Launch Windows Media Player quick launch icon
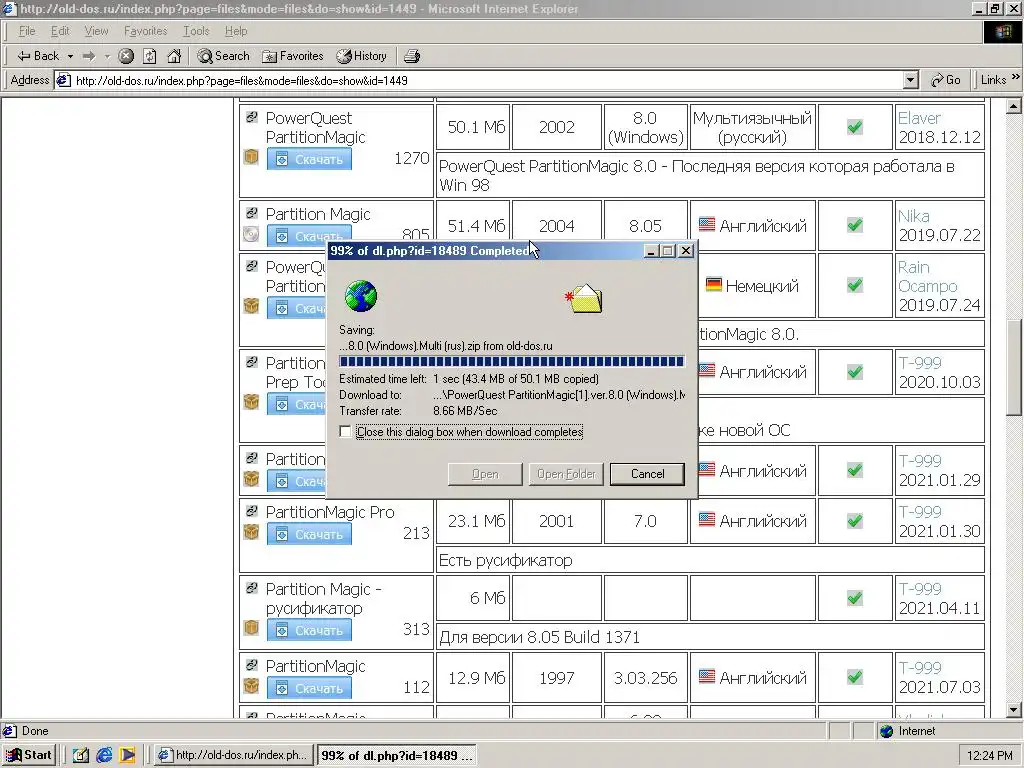The width and height of the screenshot is (1024, 768). pos(127,755)
